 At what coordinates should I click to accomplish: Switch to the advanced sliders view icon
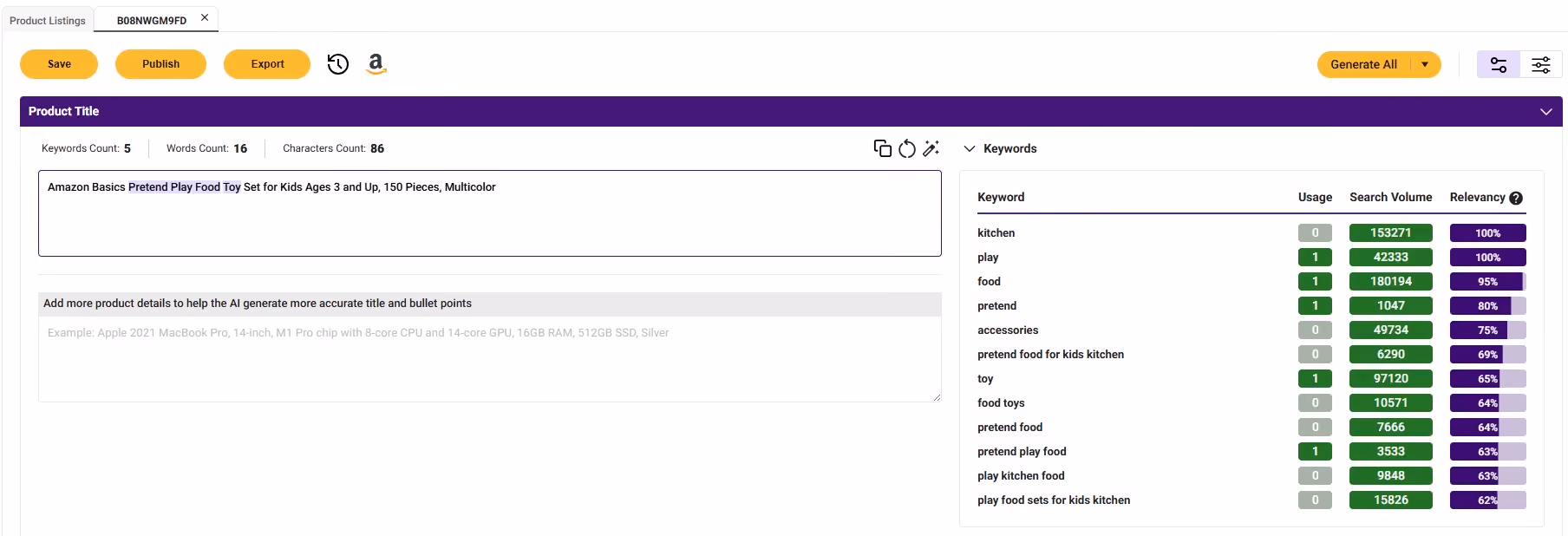pos(1540,64)
